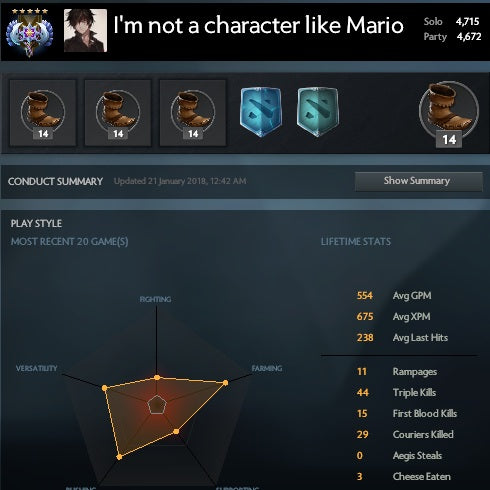Select the second boot trophy level 14
Screen dimensions: 490x490
[x=118, y=113]
